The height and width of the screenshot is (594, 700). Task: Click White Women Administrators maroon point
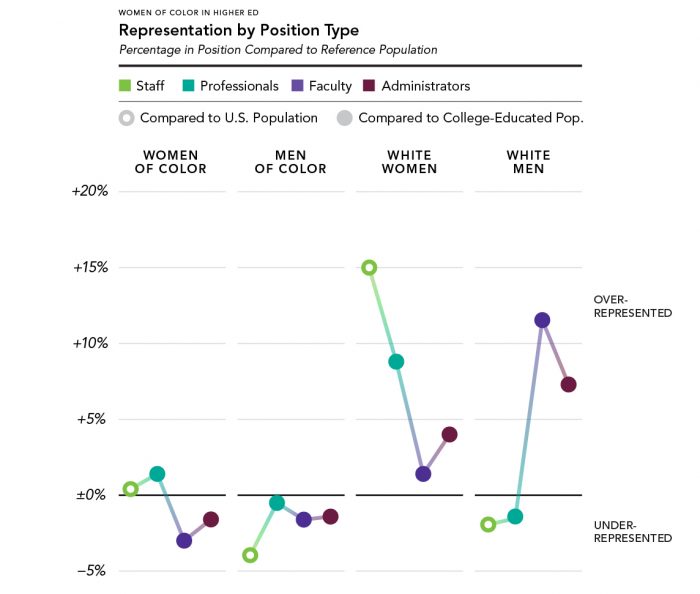tap(449, 434)
